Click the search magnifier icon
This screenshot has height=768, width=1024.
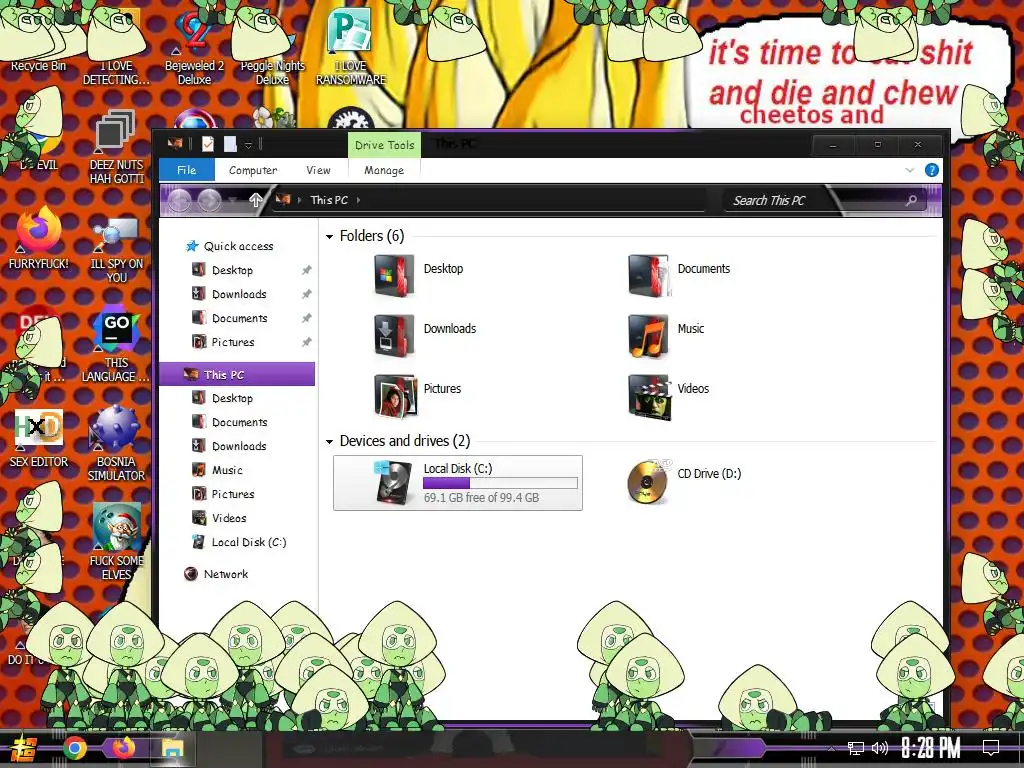pos(912,200)
